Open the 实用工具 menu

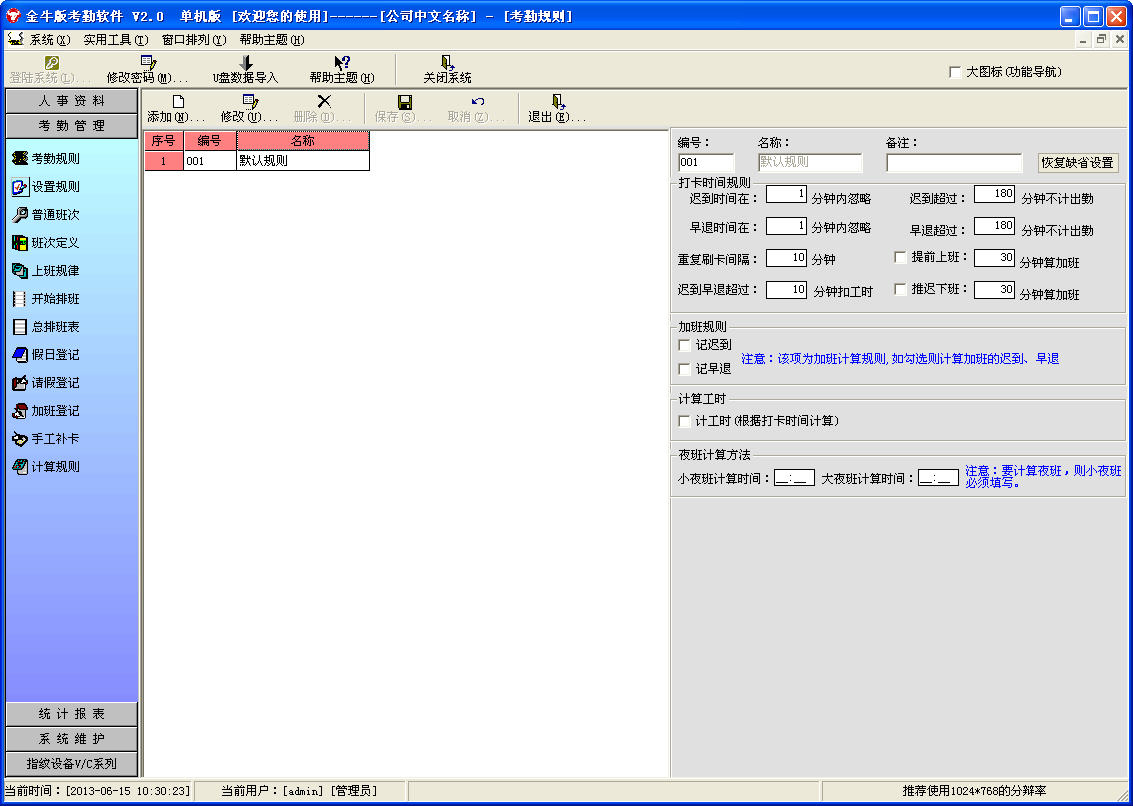pyautogui.click(x=115, y=40)
